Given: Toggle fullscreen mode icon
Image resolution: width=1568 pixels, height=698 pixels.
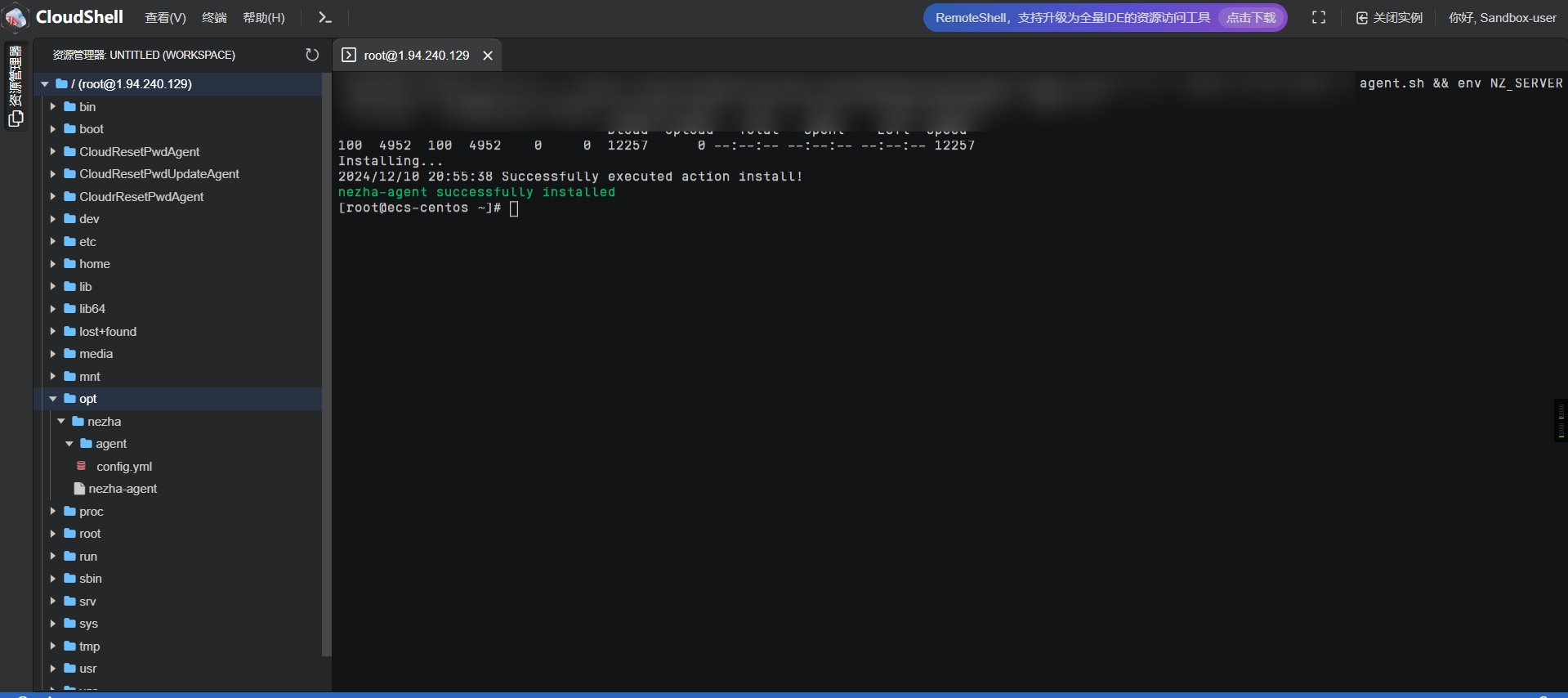Looking at the screenshot, I should [1318, 17].
